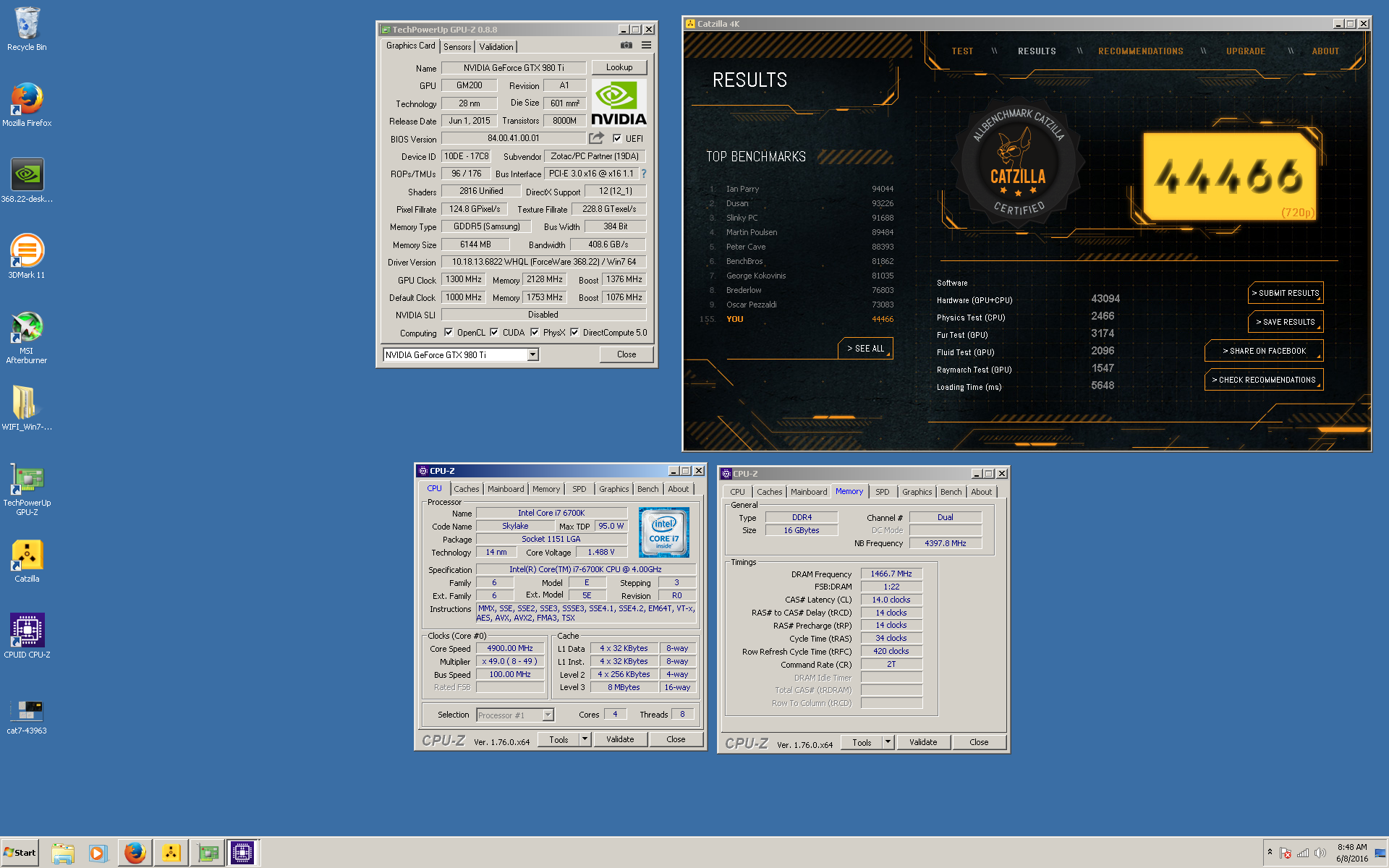The width and height of the screenshot is (1389, 868).
Task: Open the Recycle Bin desktop icon
Action: [27, 29]
